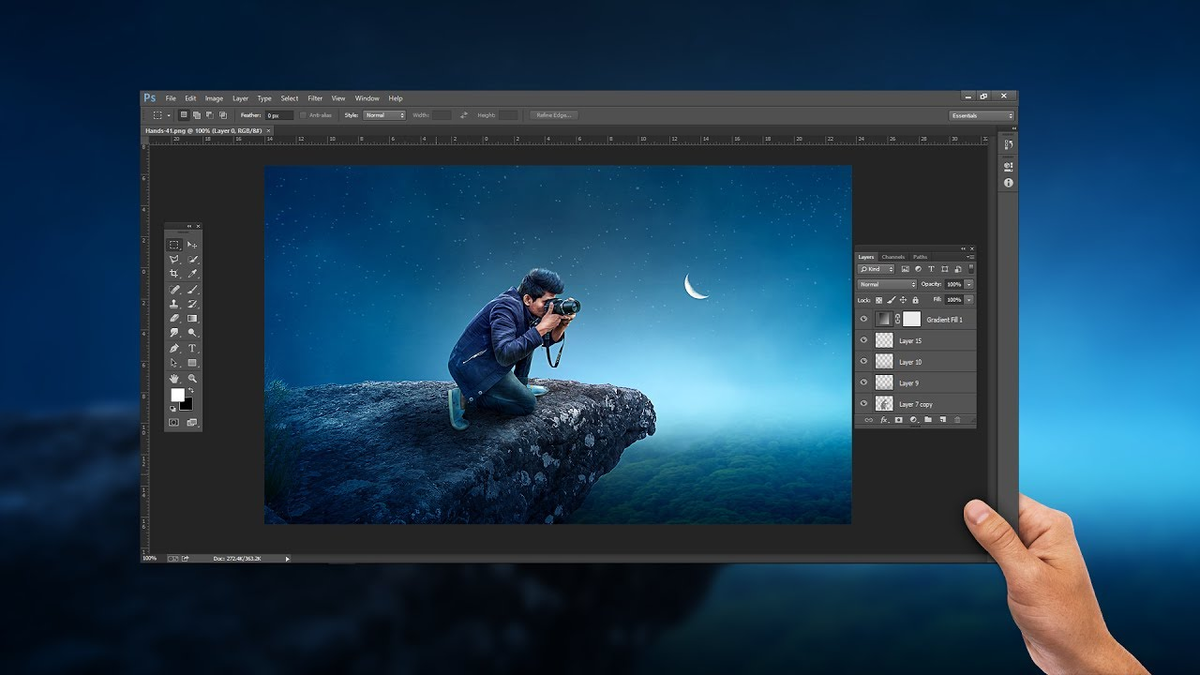
Task: Hide the Gradient Fill 1 layer
Action: click(863, 319)
